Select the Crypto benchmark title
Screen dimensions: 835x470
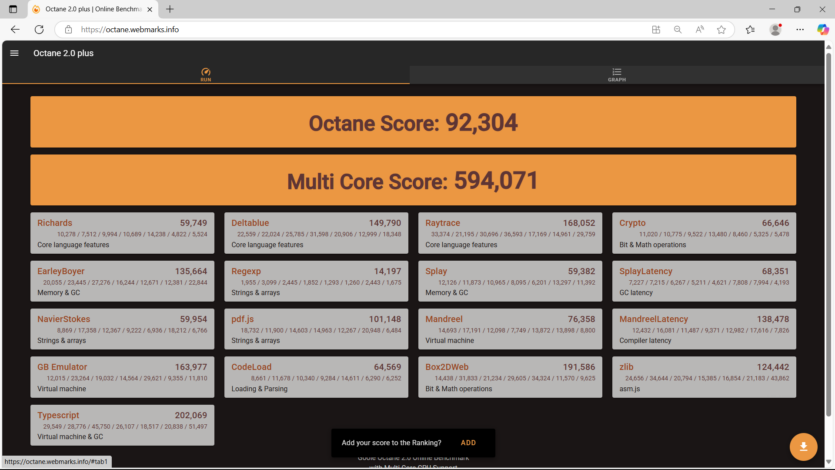point(632,223)
